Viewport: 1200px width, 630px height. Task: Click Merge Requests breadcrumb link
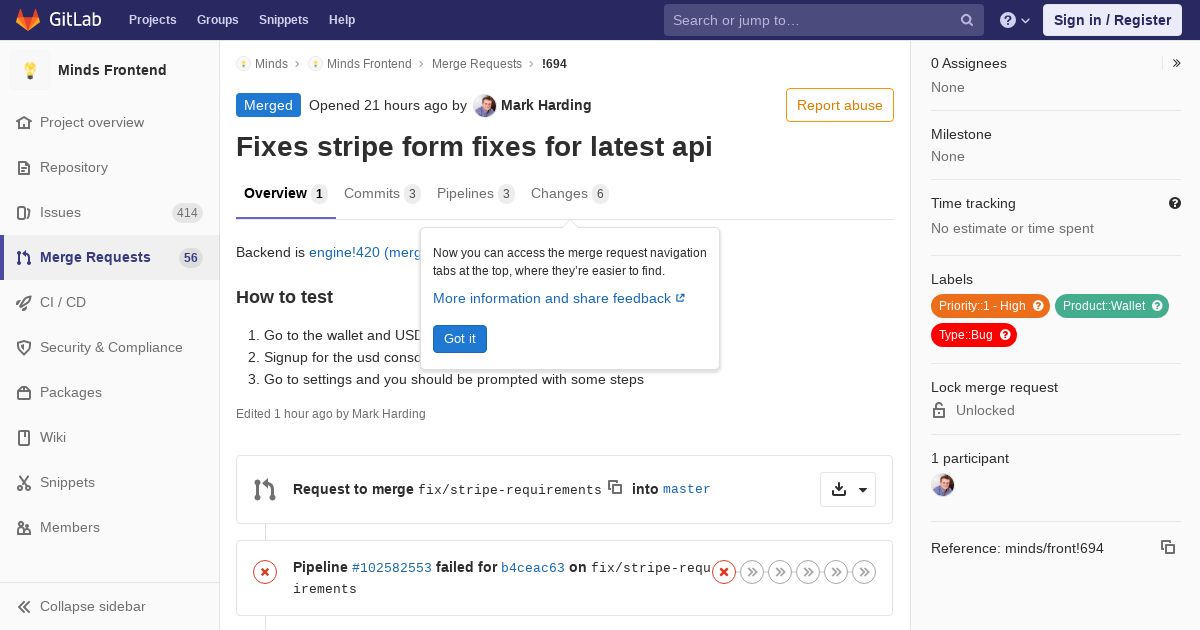(x=477, y=63)
